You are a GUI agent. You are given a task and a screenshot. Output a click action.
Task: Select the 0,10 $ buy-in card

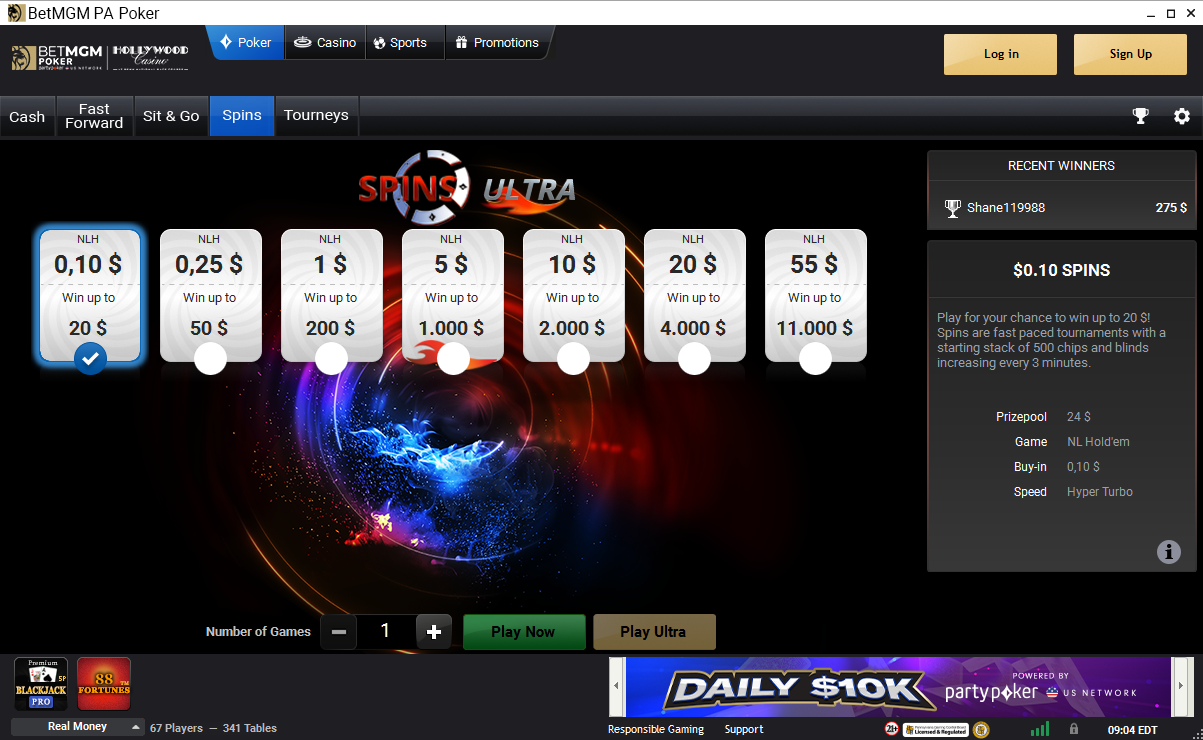(90, 295)
